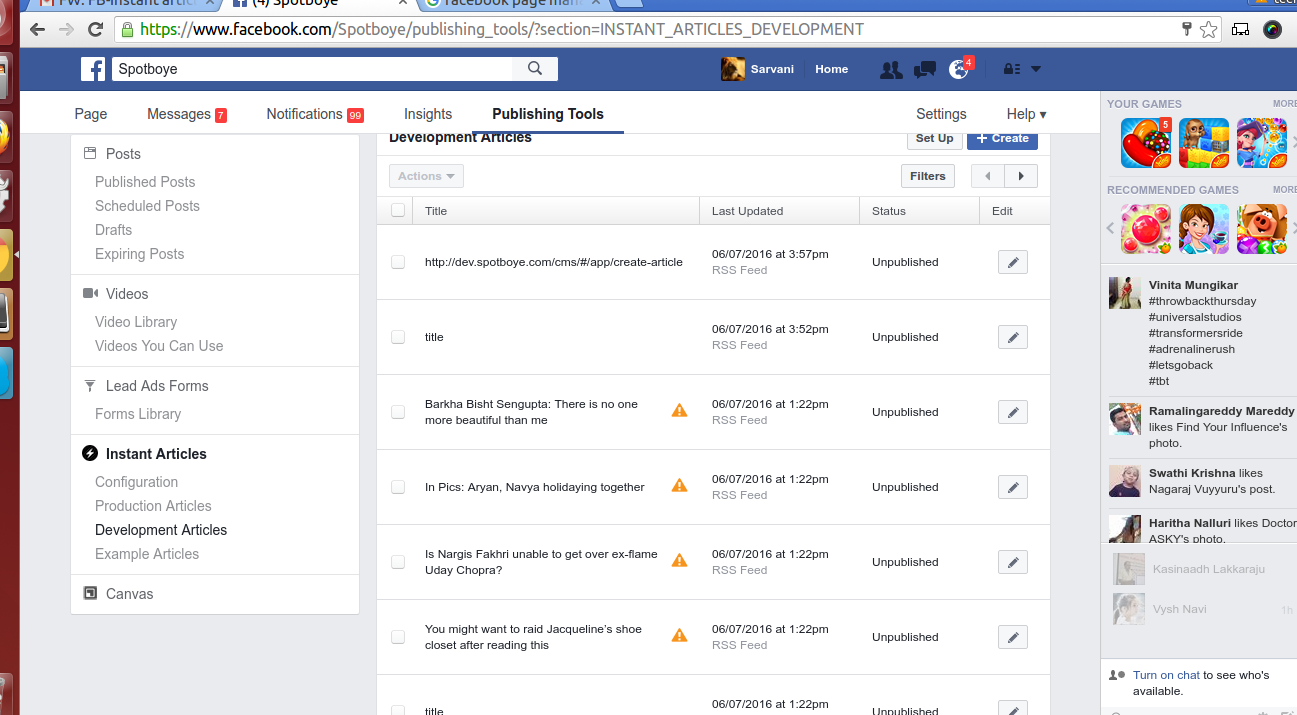This screenshot has width=1297, height=715.
Task: Click warning icon for Jacqueline's shoe closet article
Action: pyautogui.click(x=680, y=636)
